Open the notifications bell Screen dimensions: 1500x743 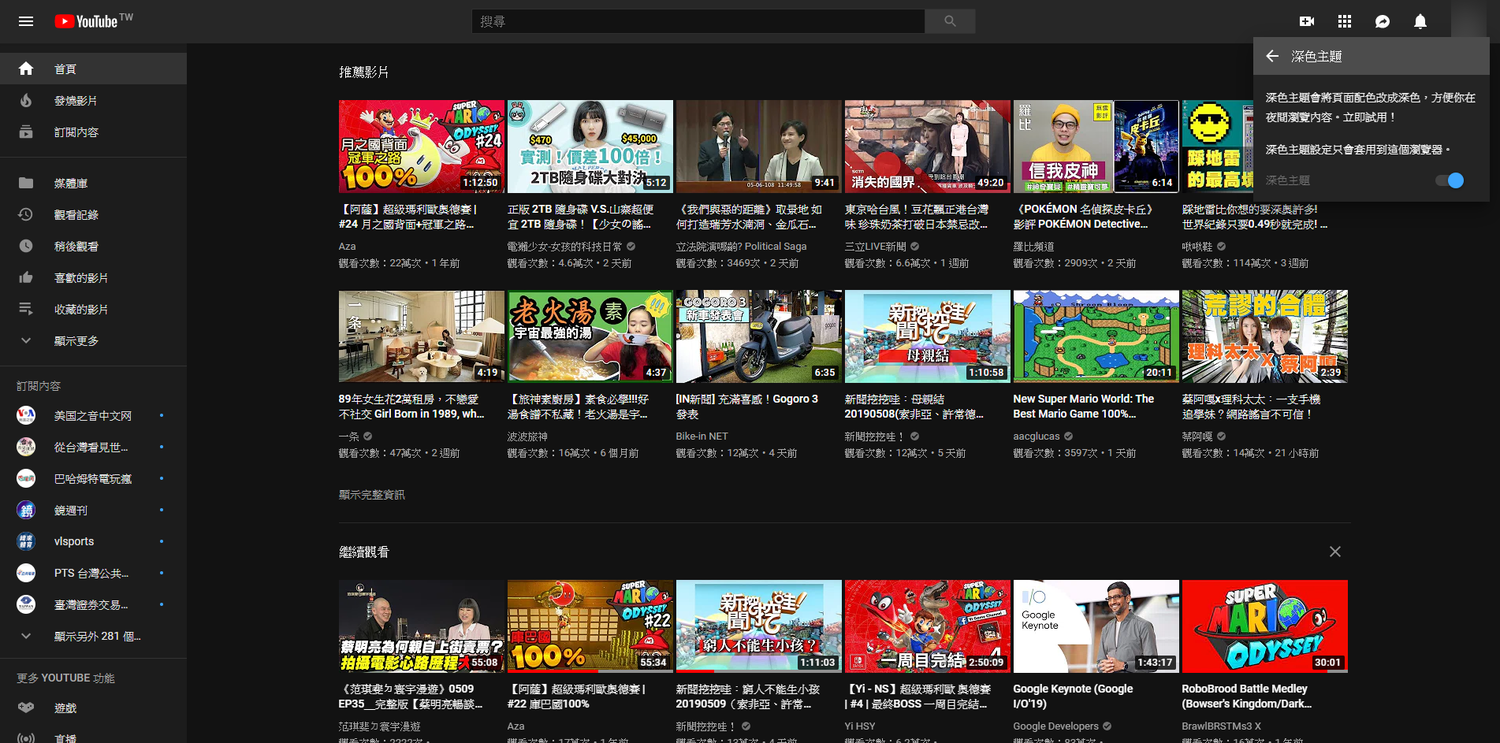(x=1420, y=21)
